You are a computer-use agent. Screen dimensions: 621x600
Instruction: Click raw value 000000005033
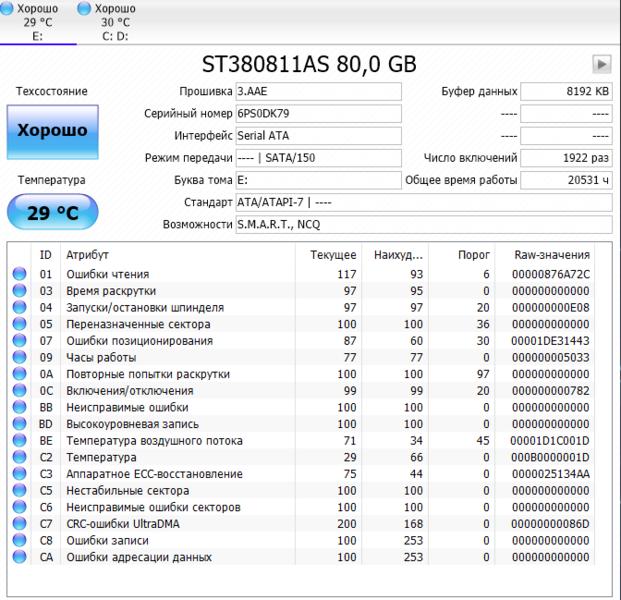tap(551, 357)
